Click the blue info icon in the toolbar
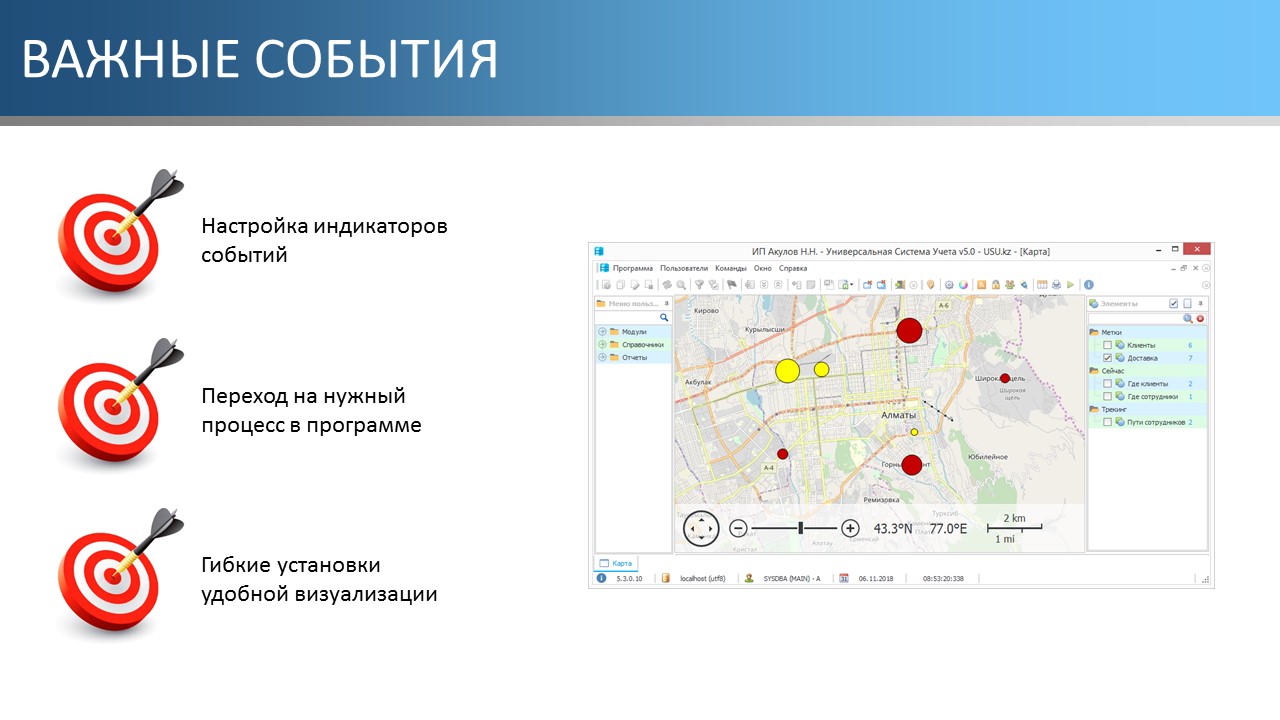Screen dimensions: 1280x720 click(x=1089, y=285)
